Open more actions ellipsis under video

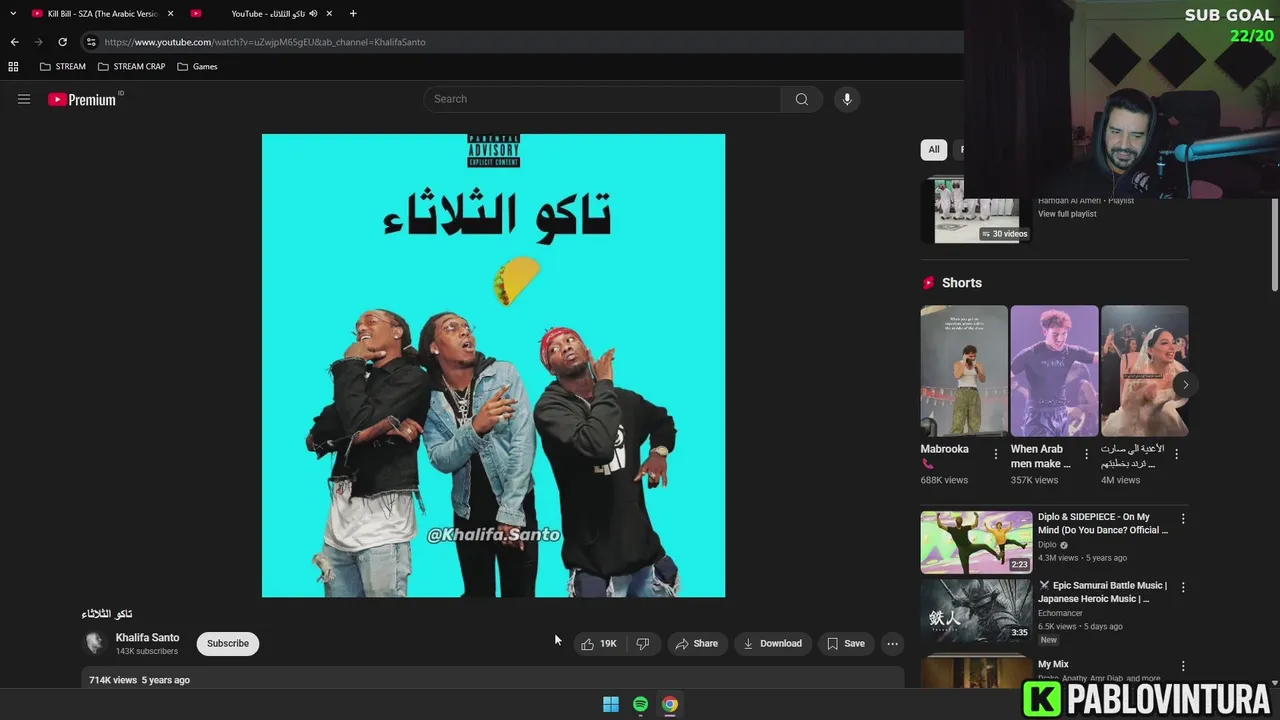[x=892, y=644]
